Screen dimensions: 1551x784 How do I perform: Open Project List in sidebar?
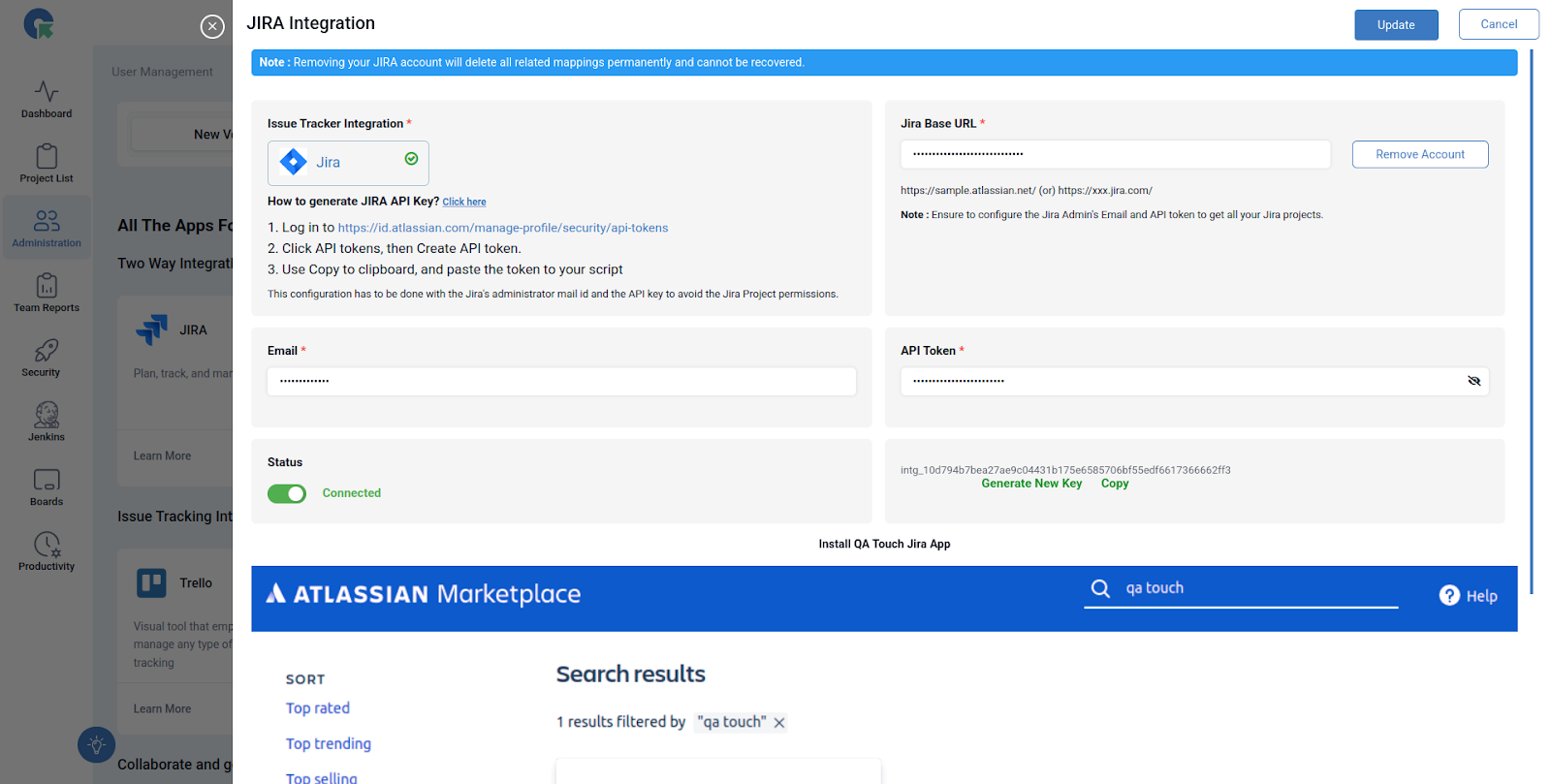point(47,157)
